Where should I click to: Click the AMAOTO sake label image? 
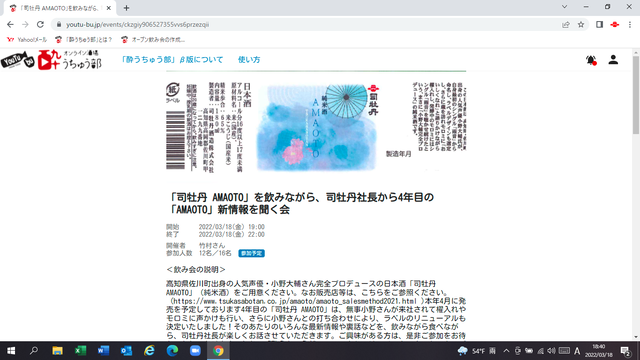pos(316,127)
